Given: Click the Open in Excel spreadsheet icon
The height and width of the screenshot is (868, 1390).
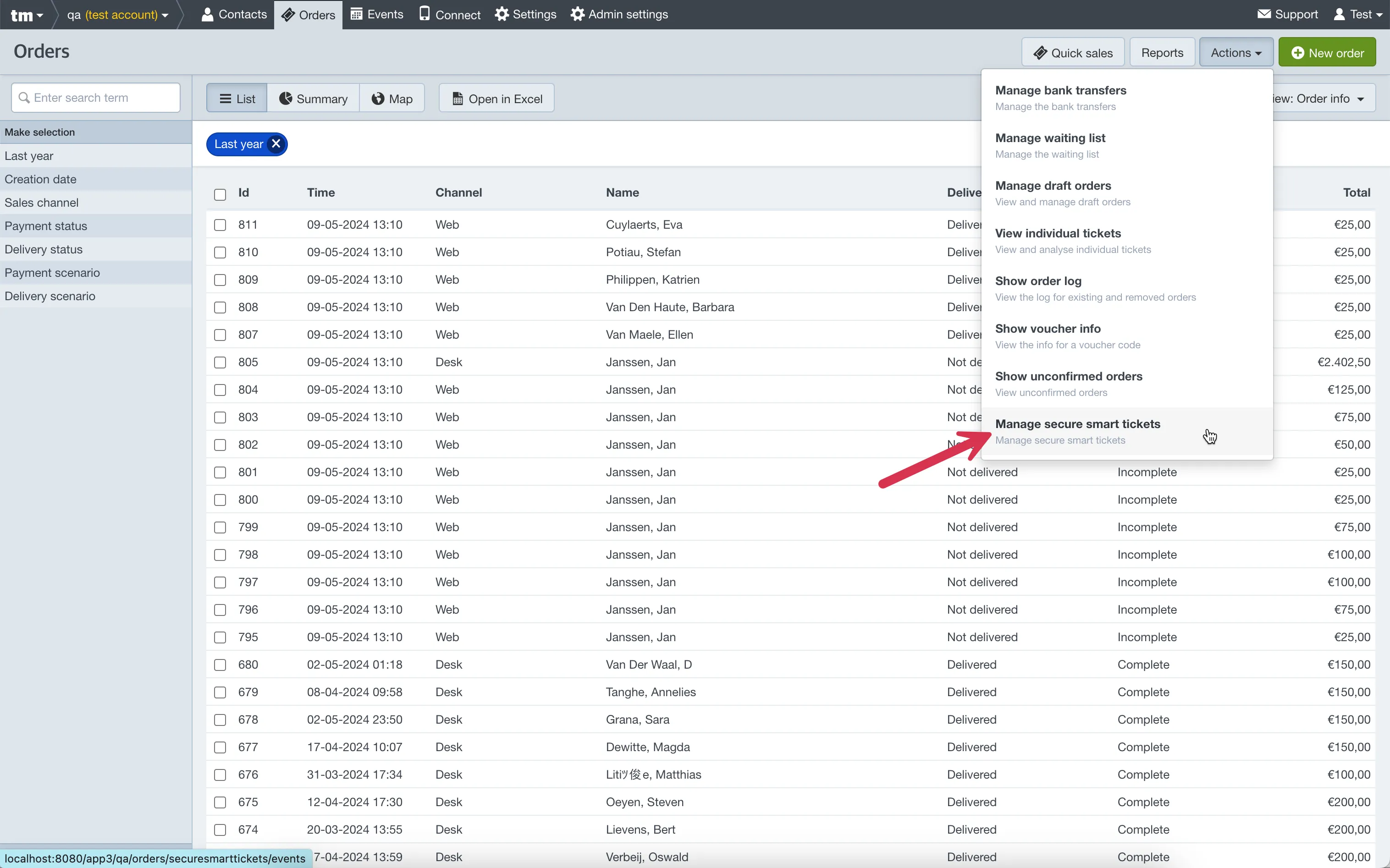Looking at the screenshot, I should click(458, 99).
